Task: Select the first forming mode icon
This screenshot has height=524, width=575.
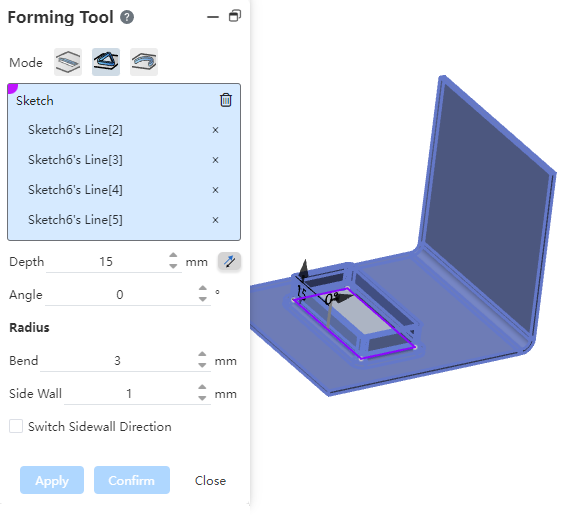Action: click(x=68, y=62)
